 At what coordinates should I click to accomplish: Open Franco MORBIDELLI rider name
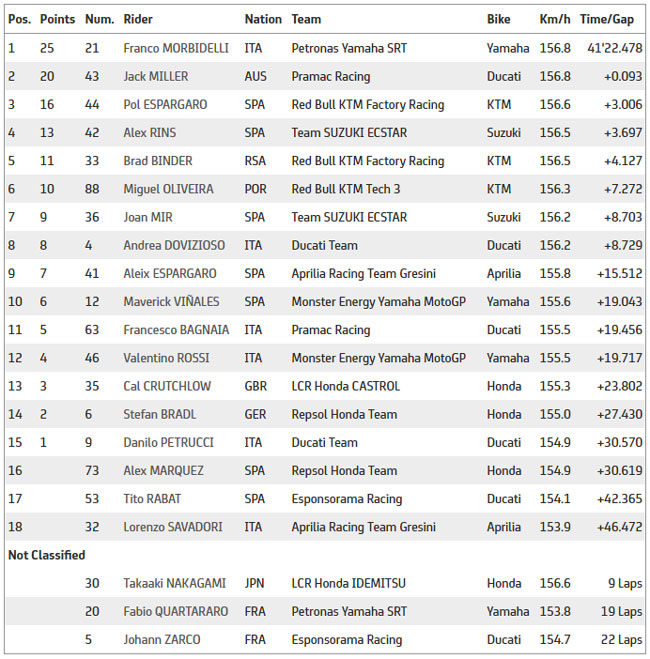point(176,48)
